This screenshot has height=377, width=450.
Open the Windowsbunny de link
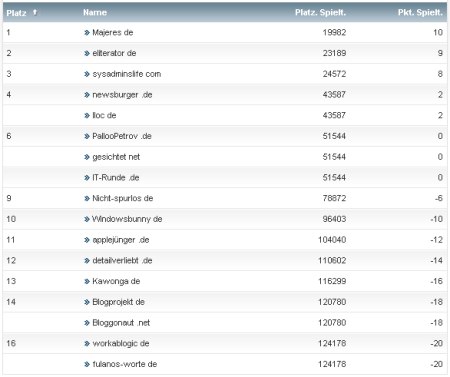click(127, 219)
